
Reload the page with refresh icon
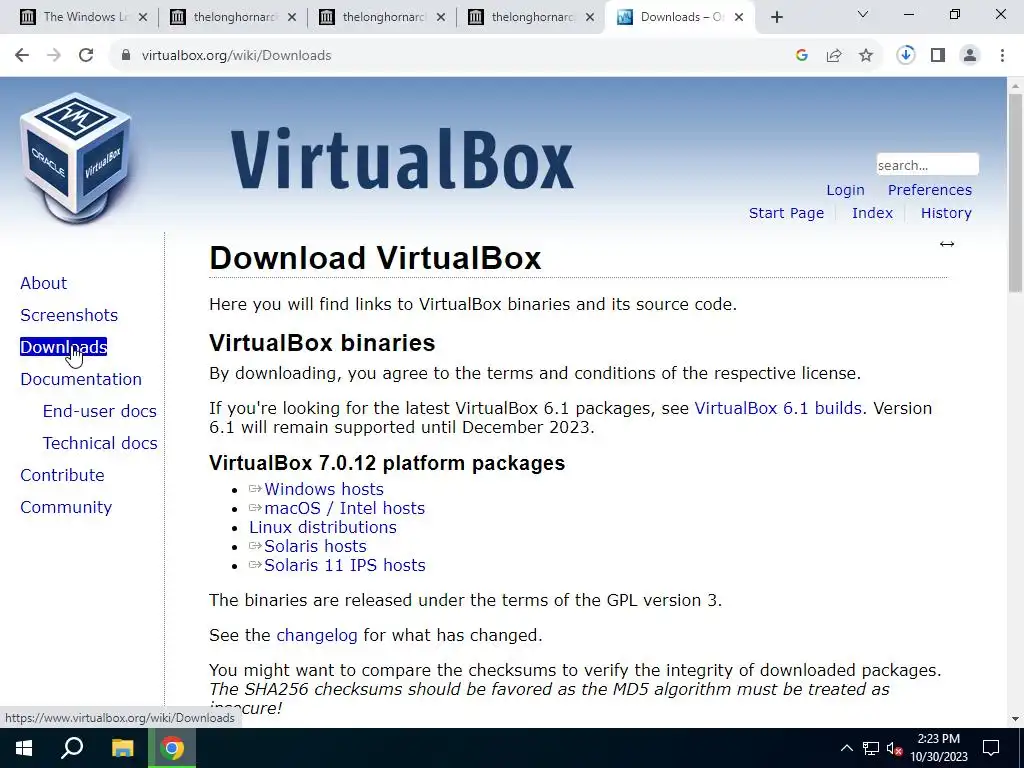86,56
